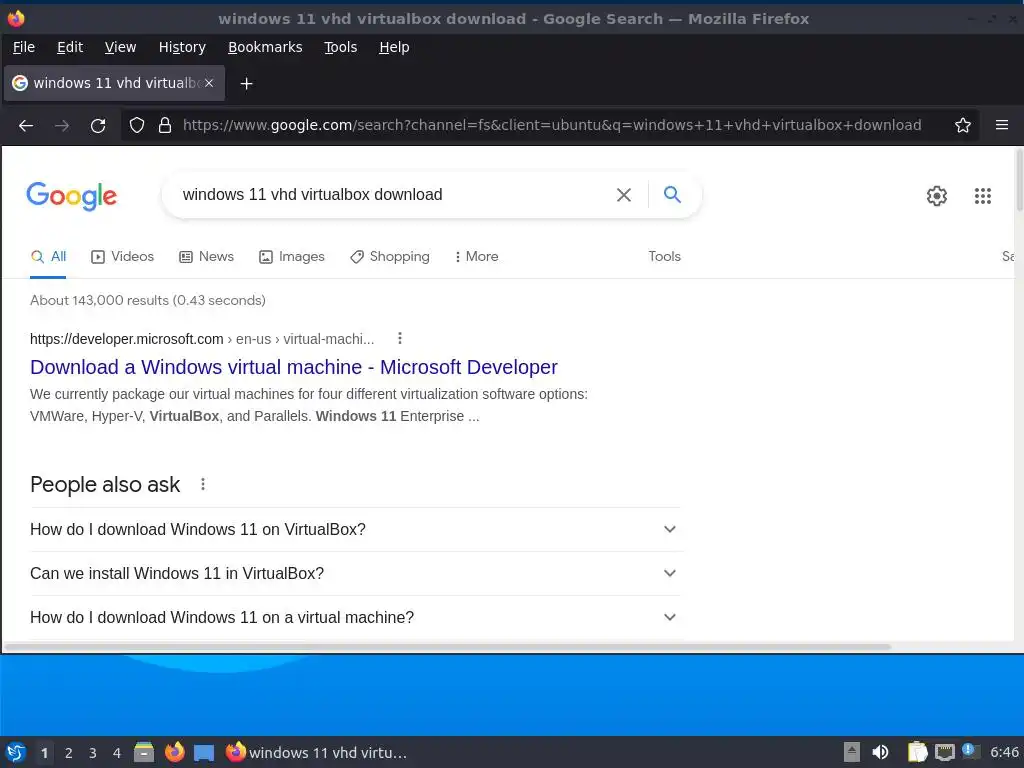This screenshot has height=768, width=1024.
Task: Open clipboard manager tray icon
Action: 918,752
